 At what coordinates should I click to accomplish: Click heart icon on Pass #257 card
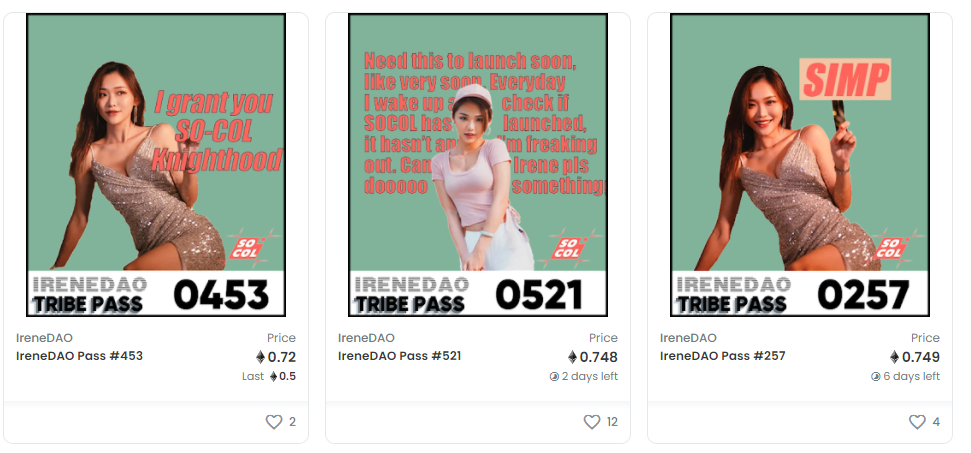point(917,422)
